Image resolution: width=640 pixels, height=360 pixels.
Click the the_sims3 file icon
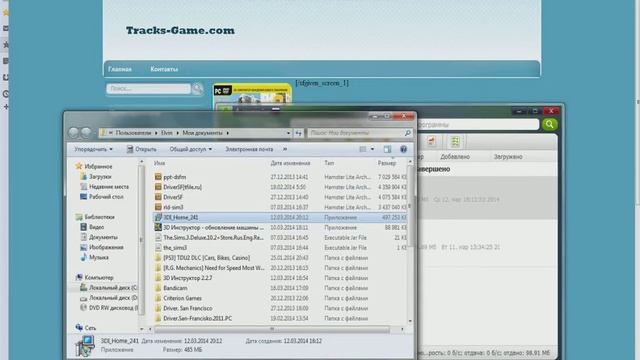[x=158, y=248]
